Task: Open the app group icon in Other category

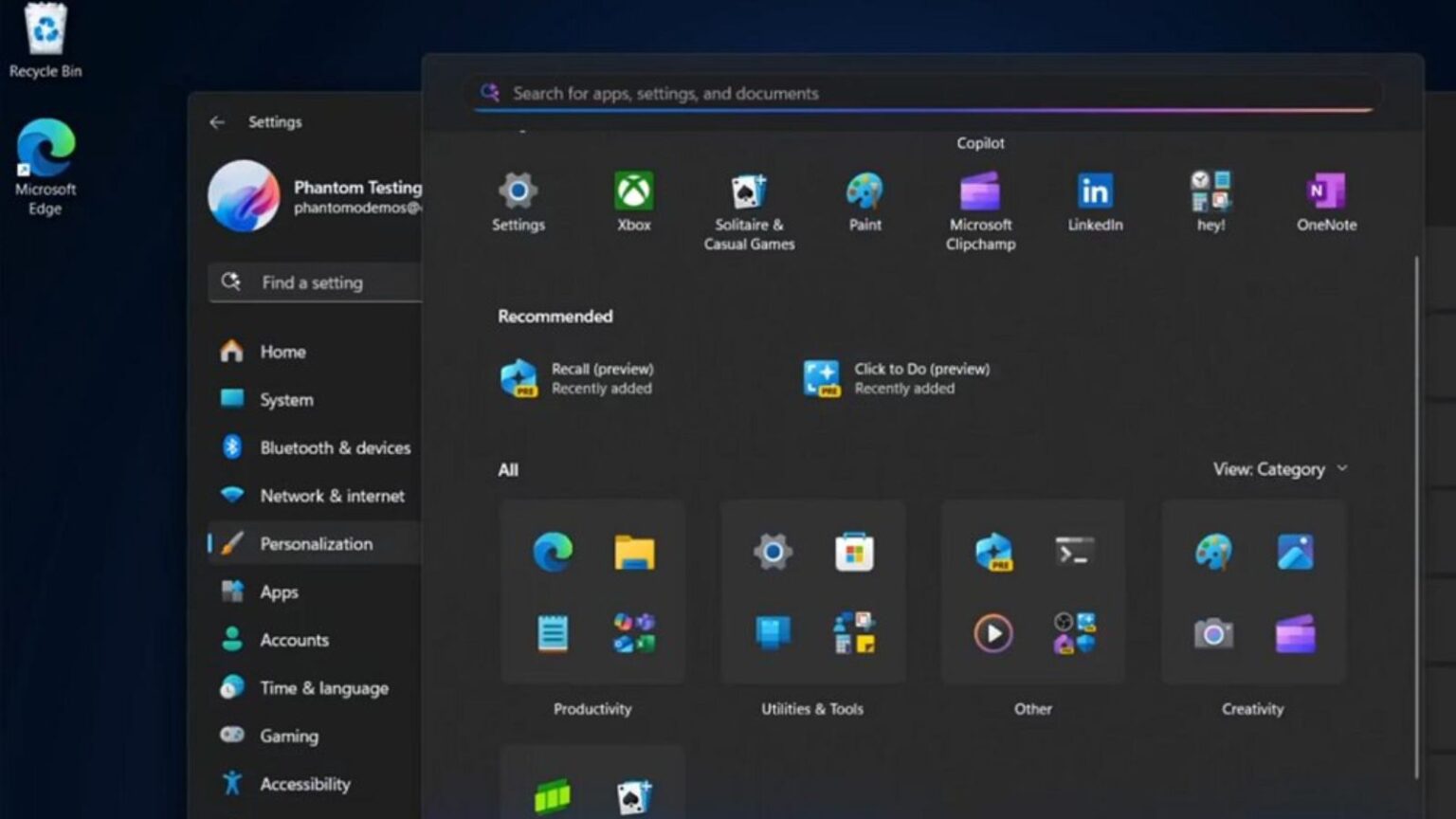Action: point(1075,633)
